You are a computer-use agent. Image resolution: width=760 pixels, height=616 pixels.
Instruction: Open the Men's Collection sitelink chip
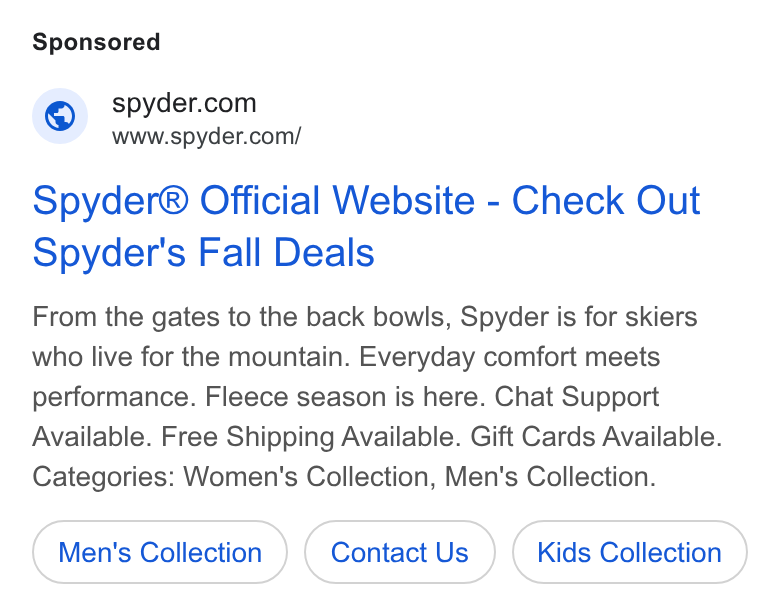(x=160, y=552)
